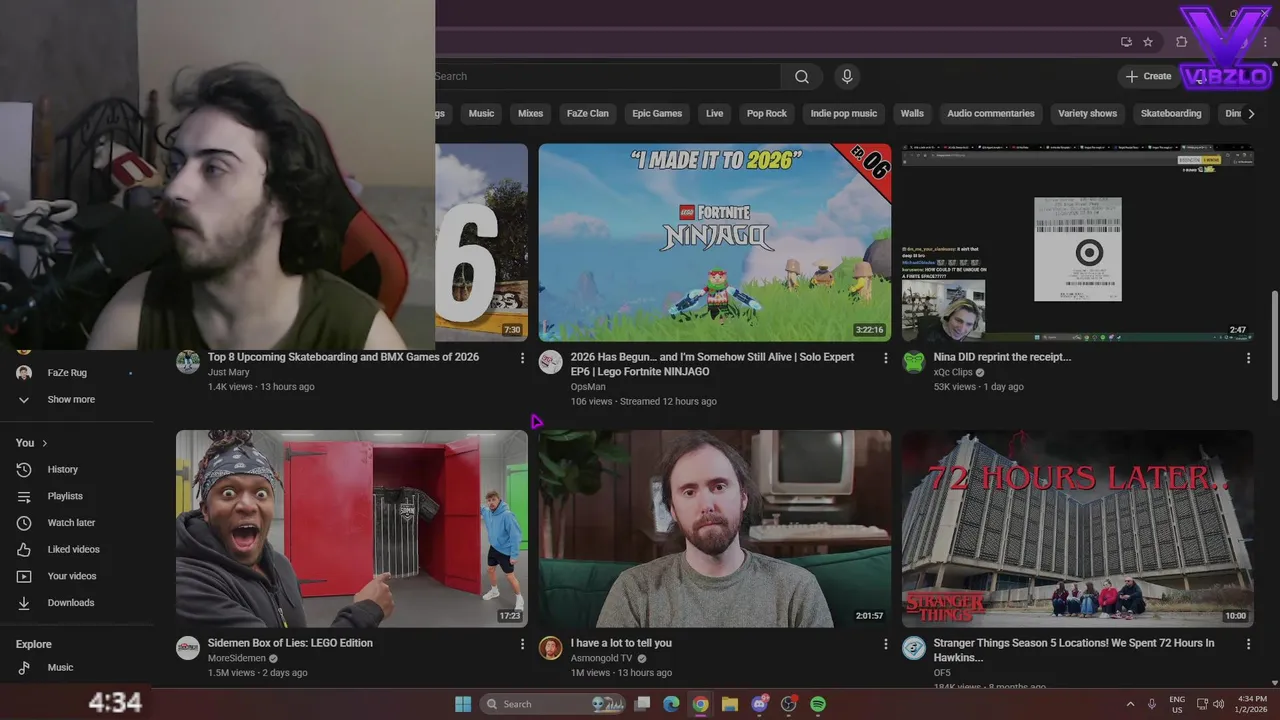
Task: Open options menu for Stranger Things video
Action: (x=1248, y=644)
